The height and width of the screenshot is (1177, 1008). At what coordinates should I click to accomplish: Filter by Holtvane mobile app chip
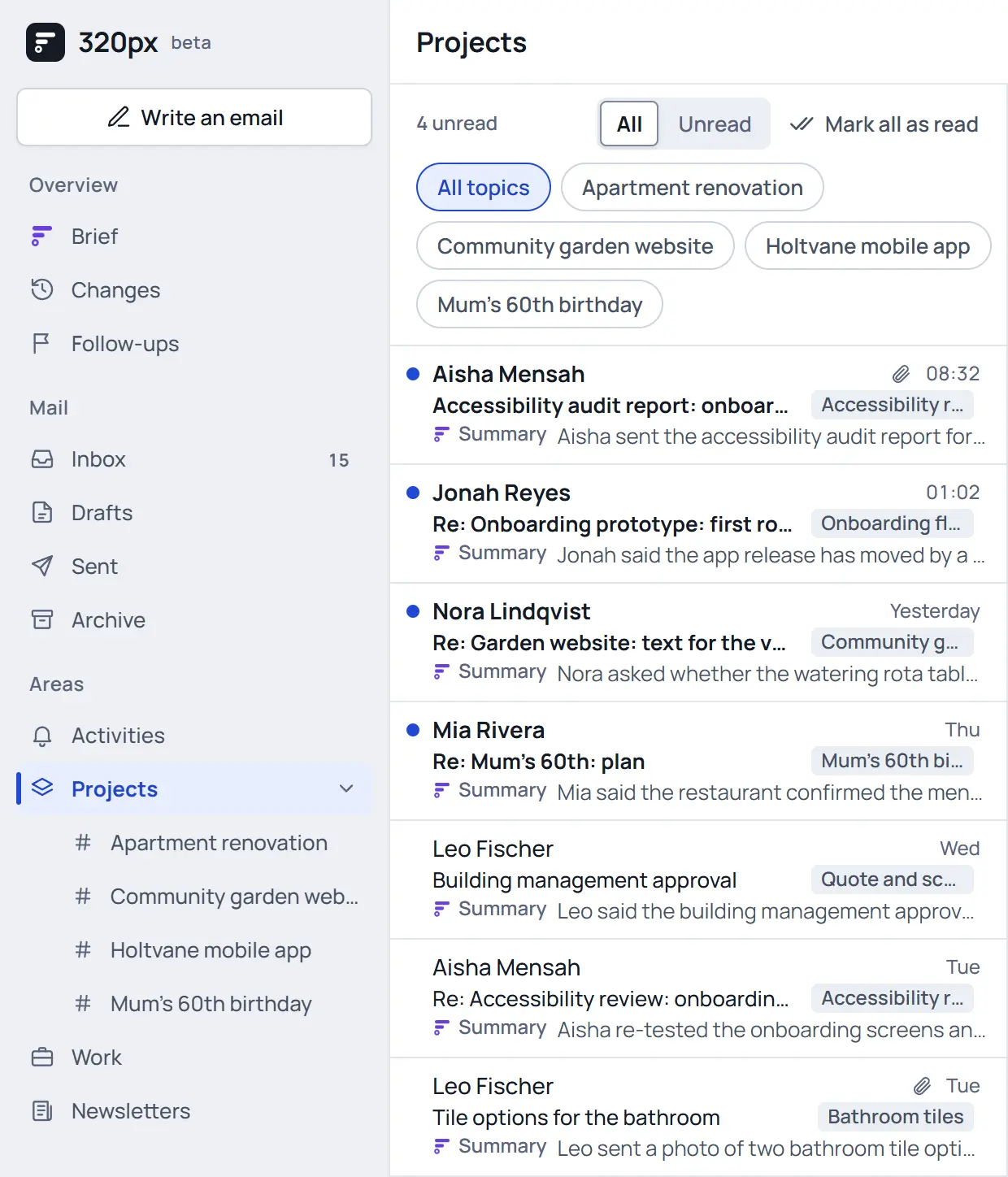pyautogui.click(x=868, y=245)
